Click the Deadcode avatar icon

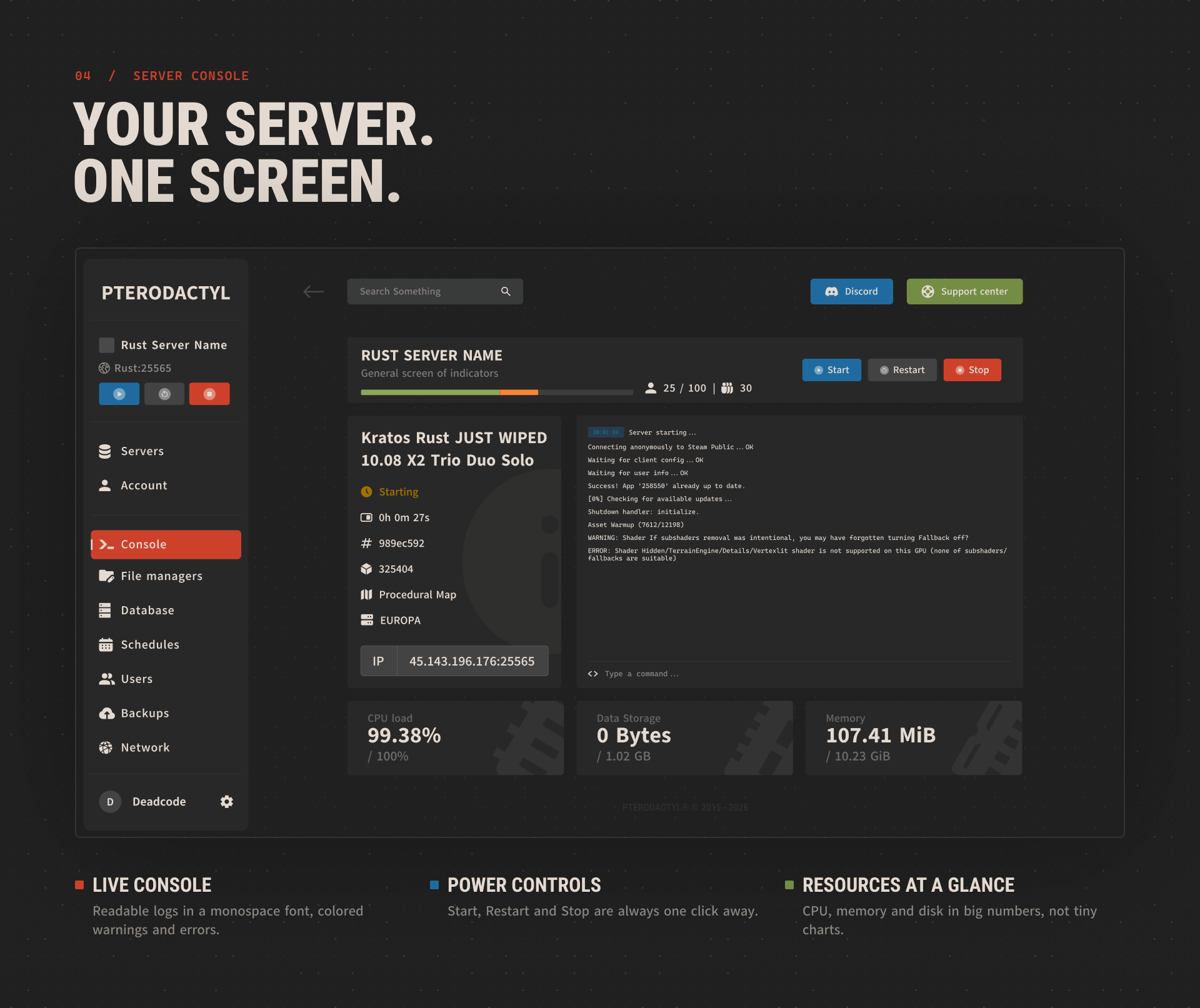pos(110,801)
